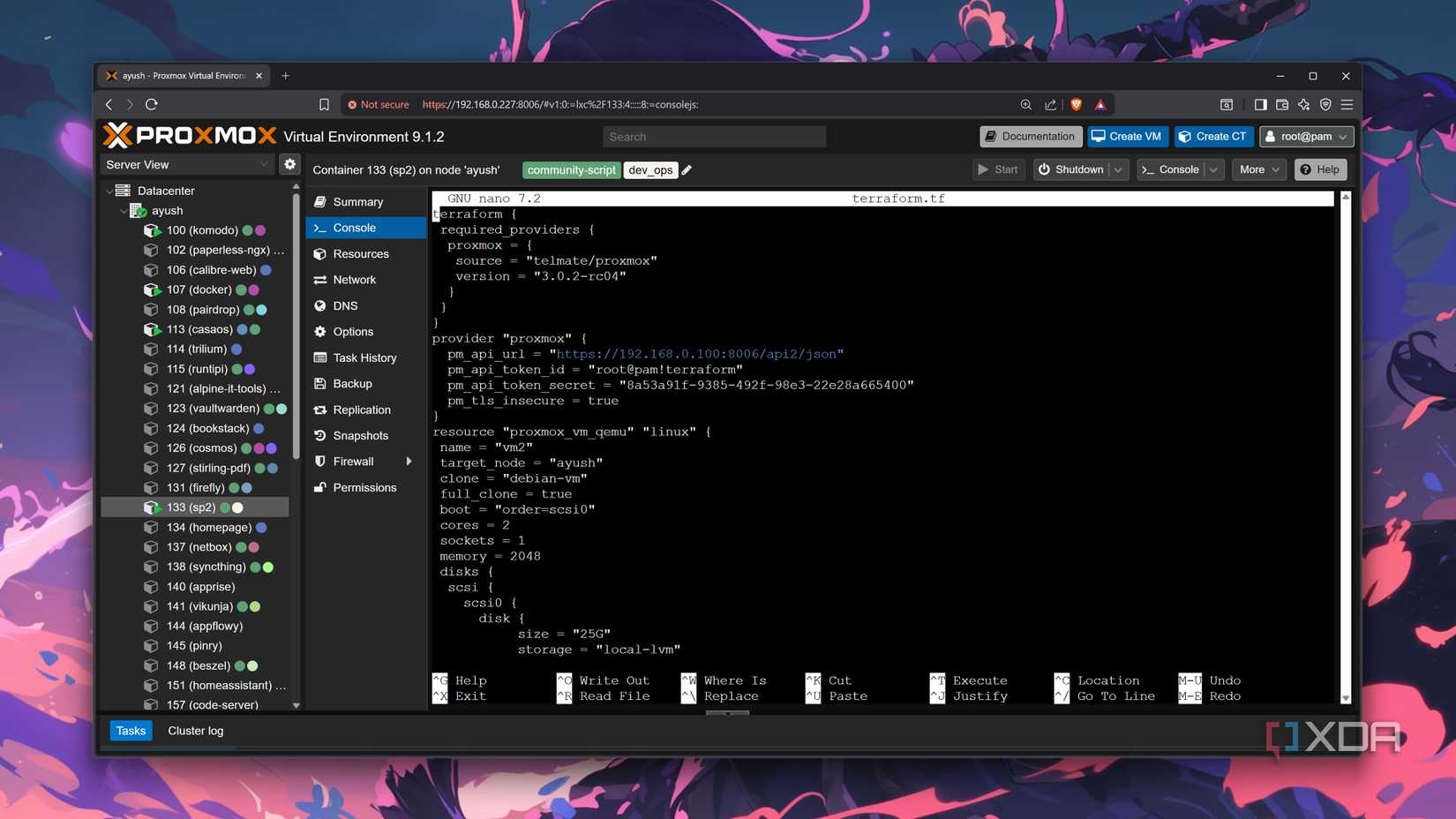
Task: Open the Backup section
Action: click(x=352, y=383)
